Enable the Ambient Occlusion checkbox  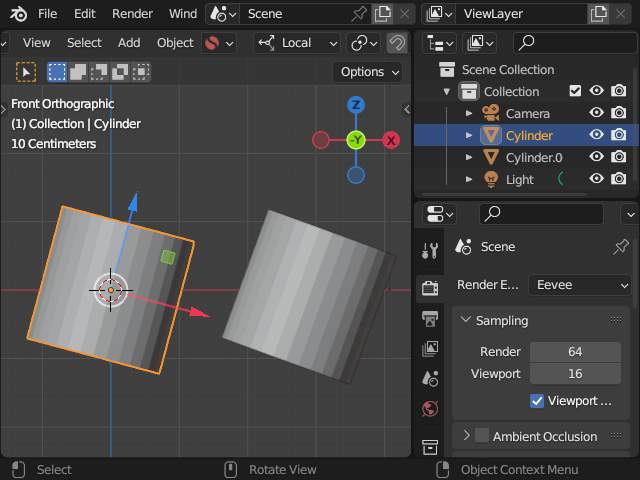pyautogui.click(x=482, y=436)
